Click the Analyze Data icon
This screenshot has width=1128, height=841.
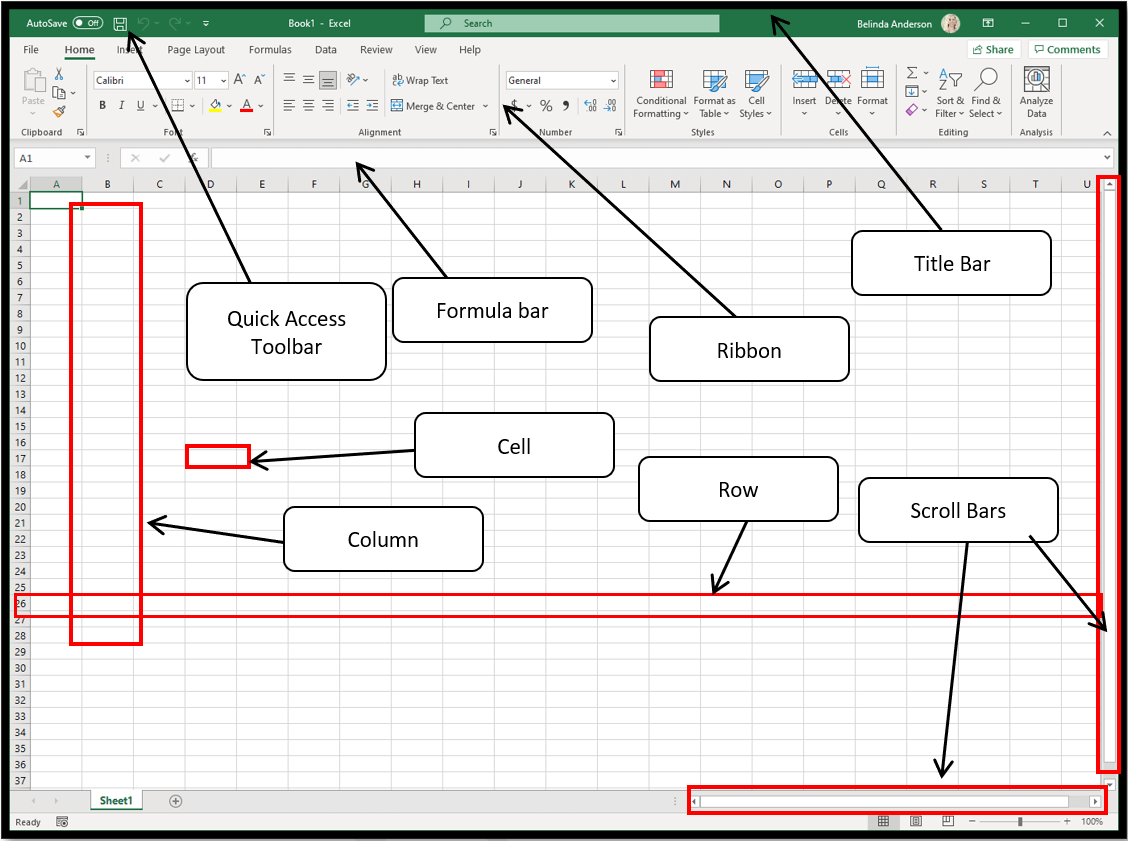click(1036, 93)
